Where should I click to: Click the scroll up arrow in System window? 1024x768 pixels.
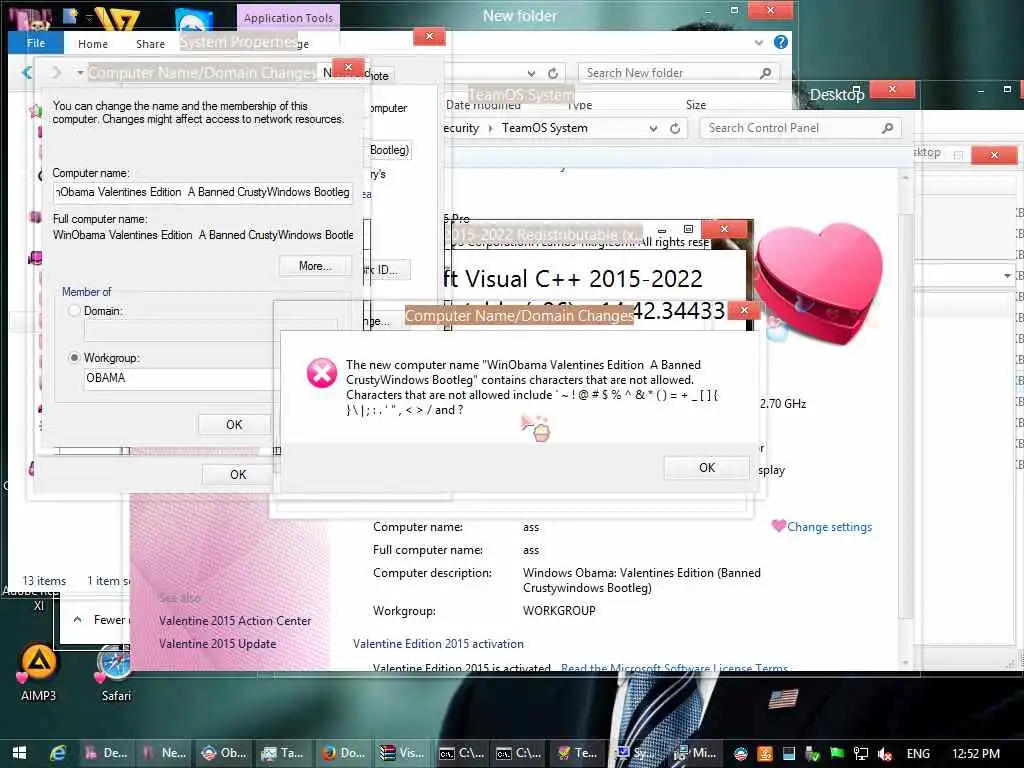(905, 178)
